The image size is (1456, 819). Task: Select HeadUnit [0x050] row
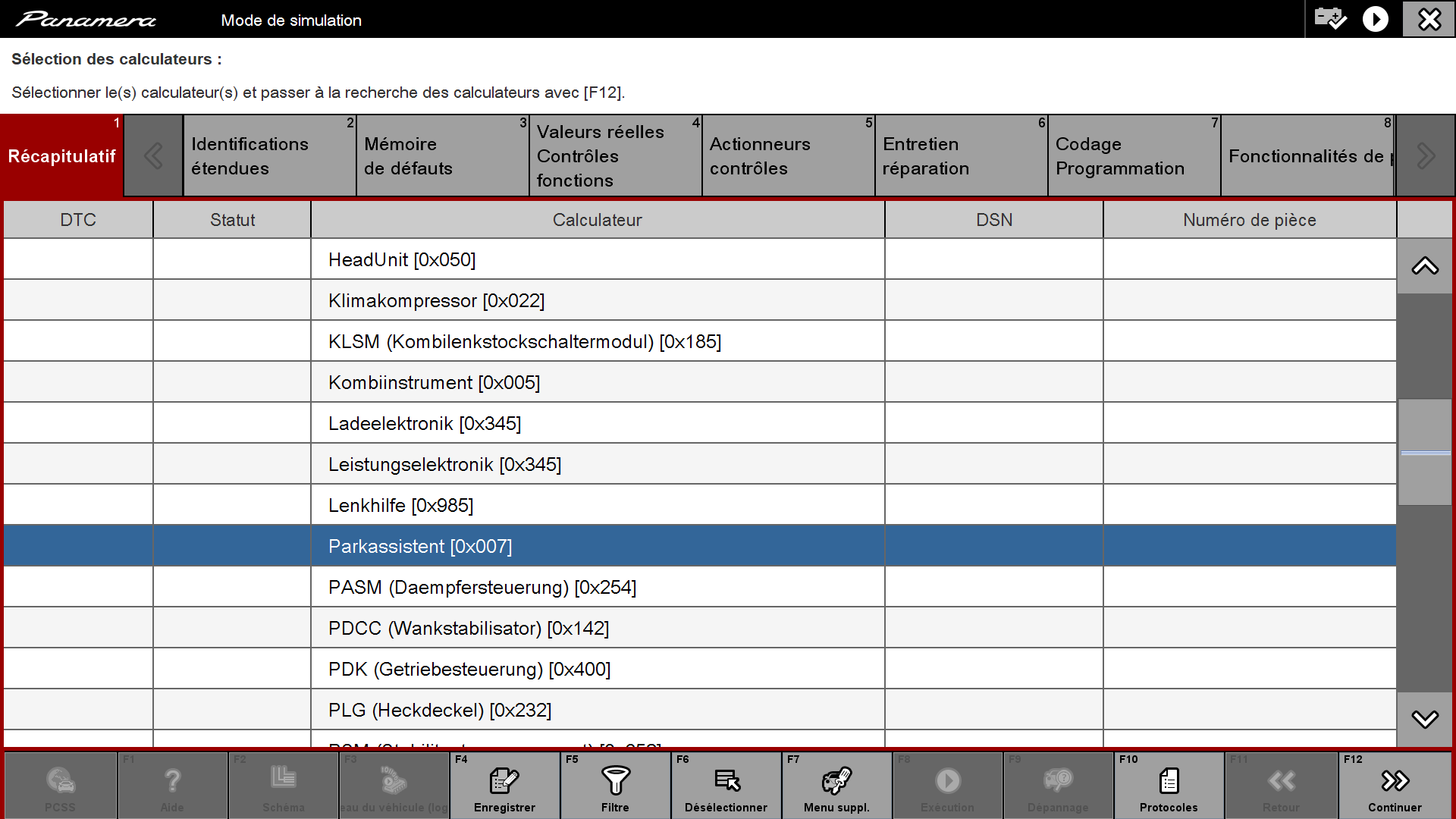tap(700, 259)
